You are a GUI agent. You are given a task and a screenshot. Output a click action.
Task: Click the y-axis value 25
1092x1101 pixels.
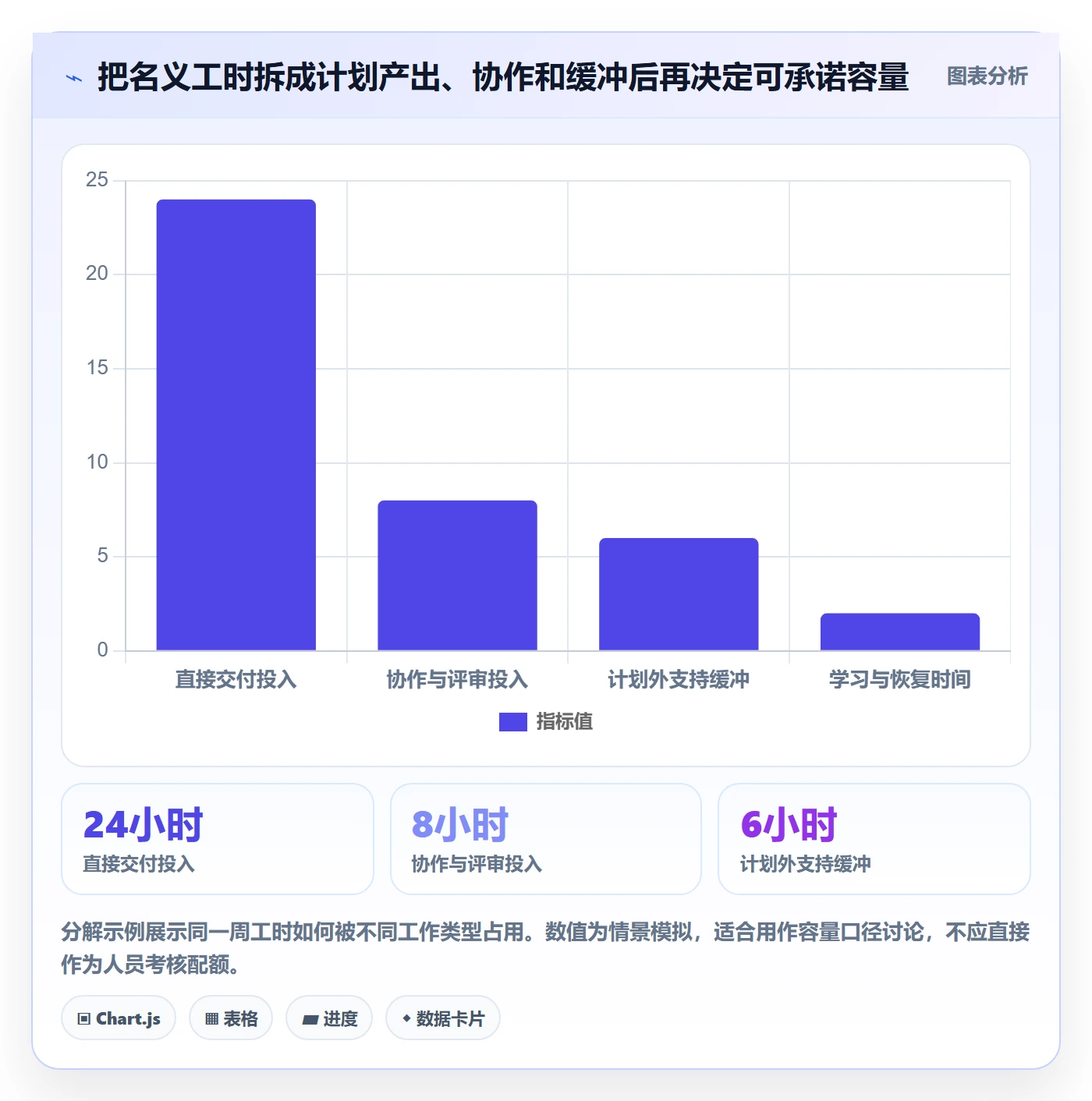(97, 180)
